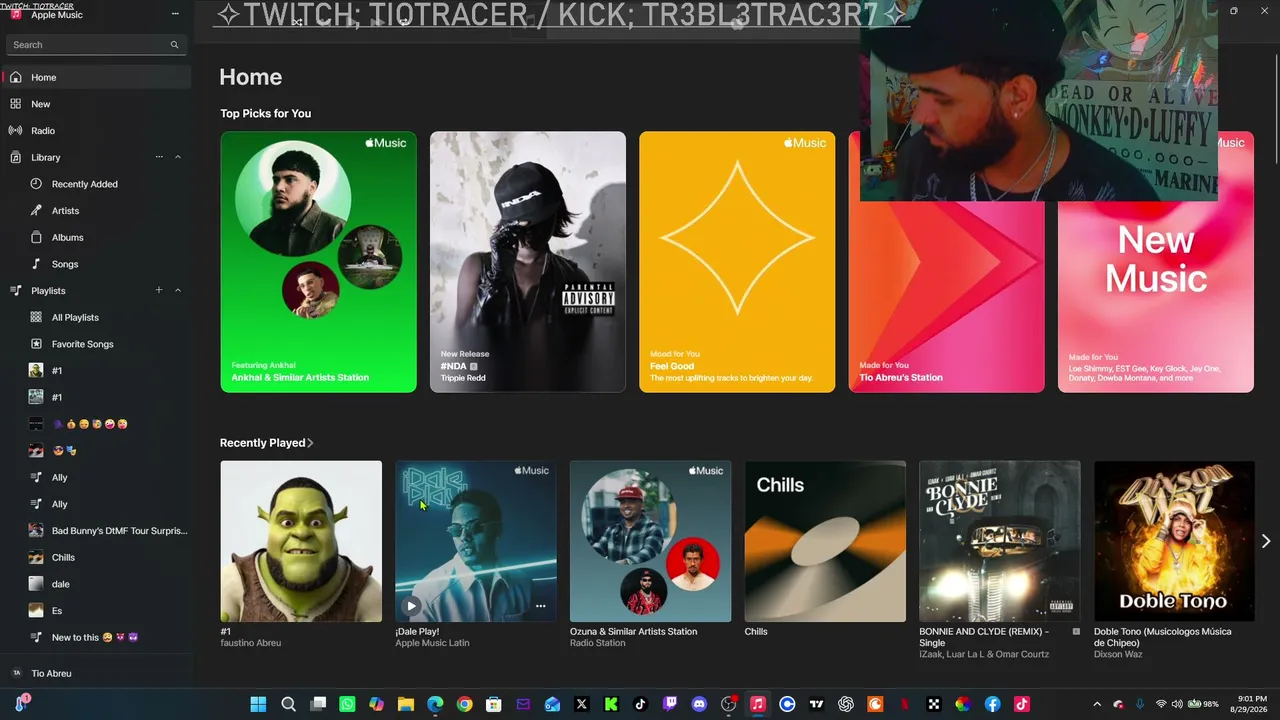Viewport: 1280px width, 720px height.
Task: Open Apple Music taskbar icon
Action: click(758, 704)
